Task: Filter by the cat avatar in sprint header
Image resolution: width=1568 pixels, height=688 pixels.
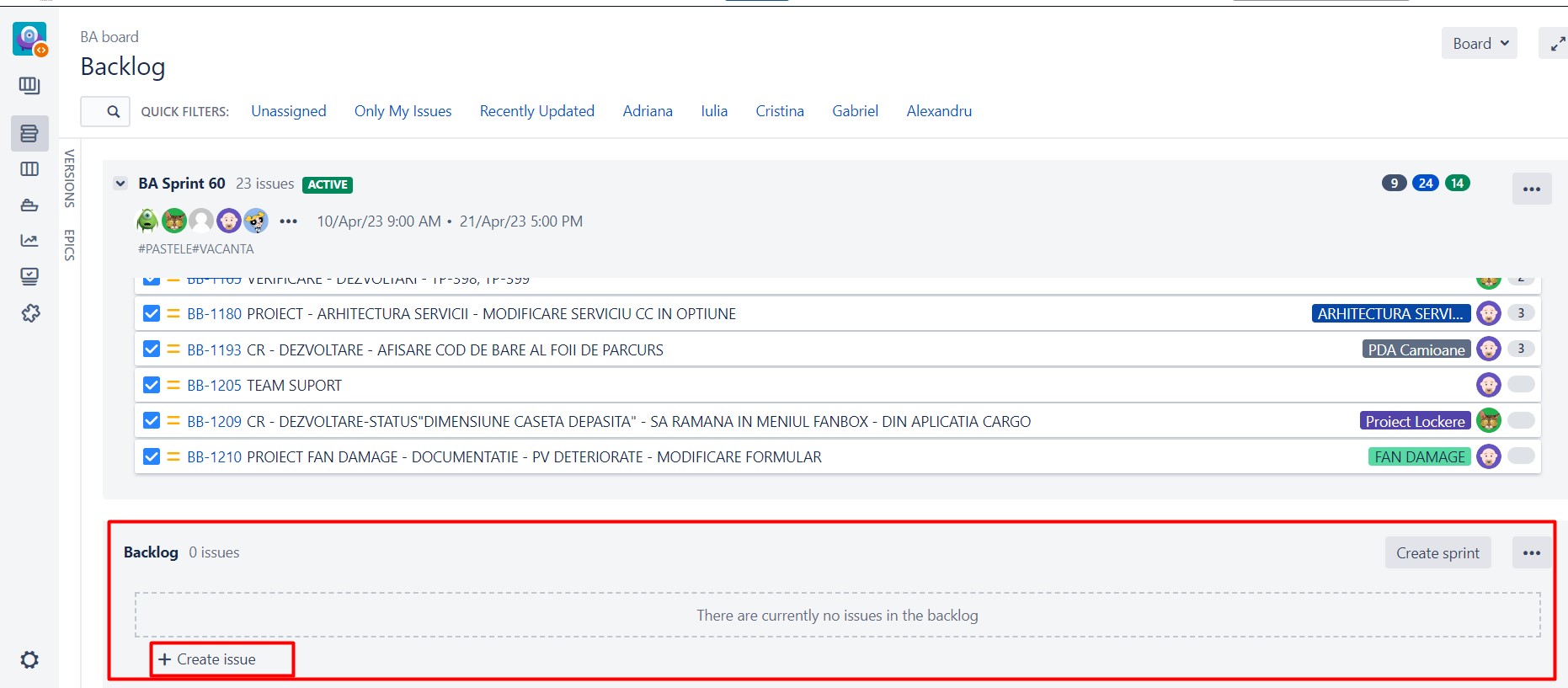Action: tap(174, 221)
